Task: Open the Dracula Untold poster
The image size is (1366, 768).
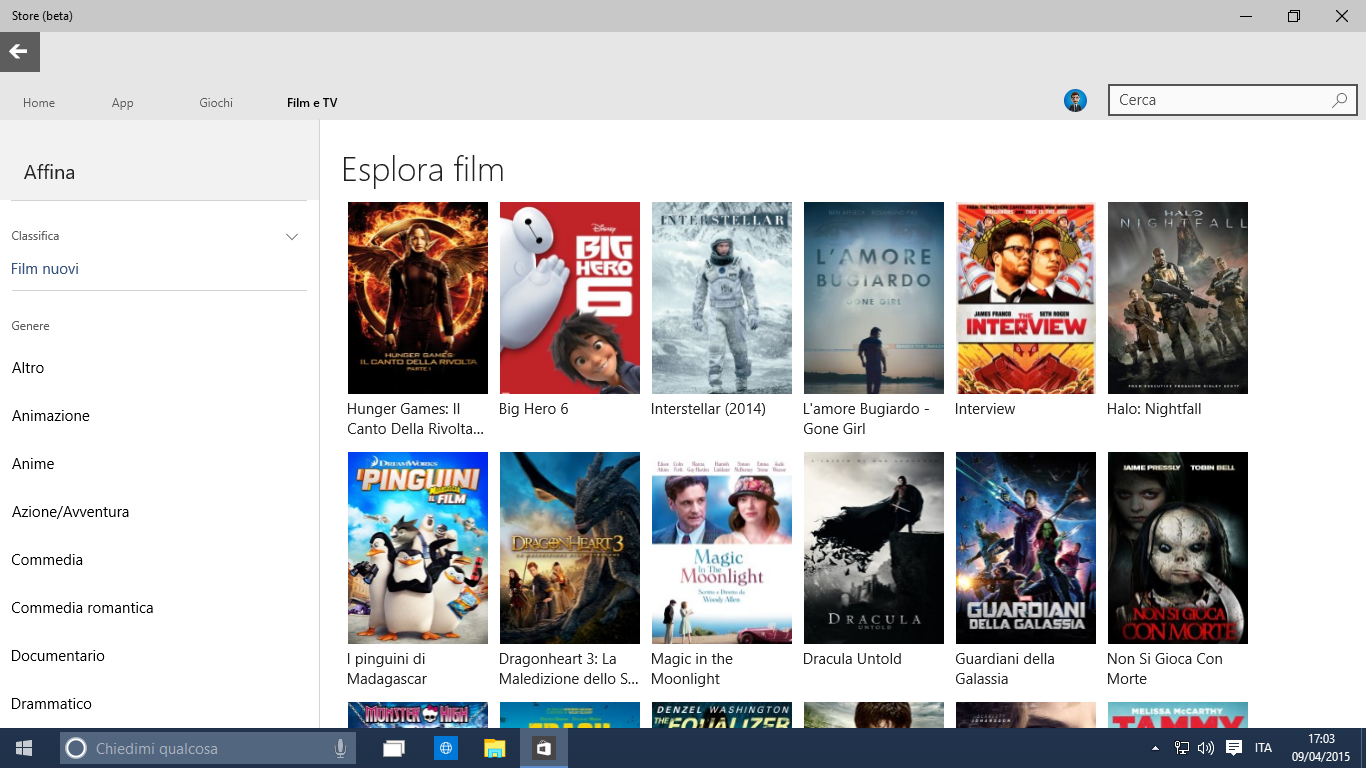Action: point(874,548)
